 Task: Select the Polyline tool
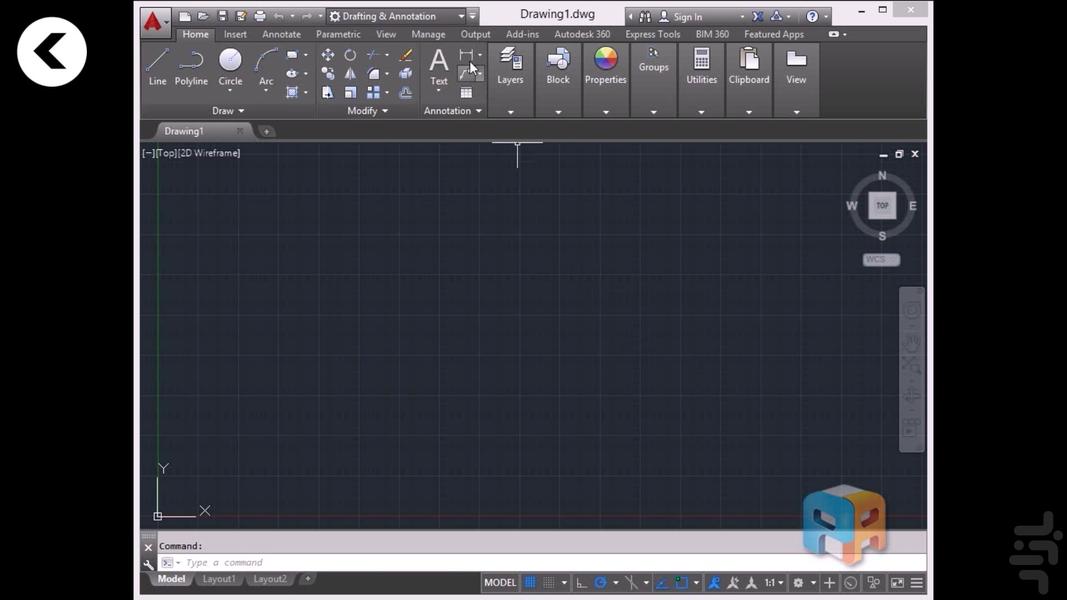191,66
